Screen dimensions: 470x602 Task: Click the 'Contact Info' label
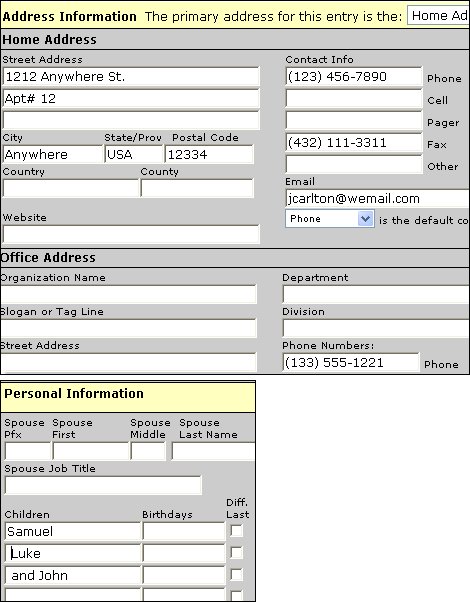tap(319, 60)
